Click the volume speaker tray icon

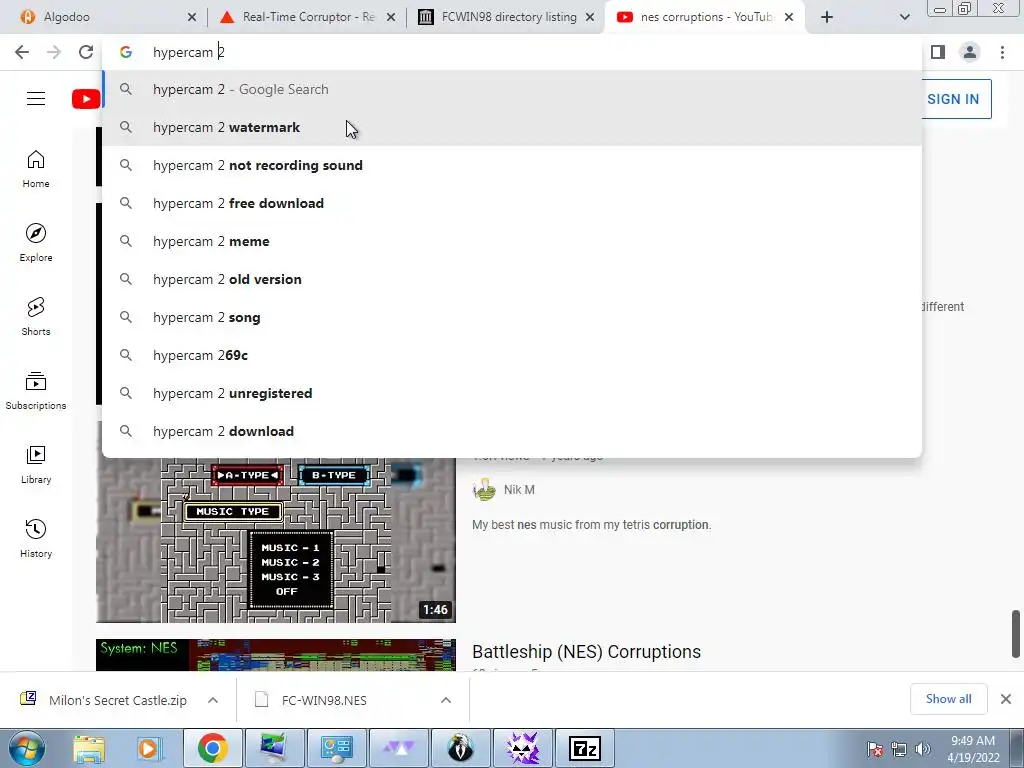point(922,749)
